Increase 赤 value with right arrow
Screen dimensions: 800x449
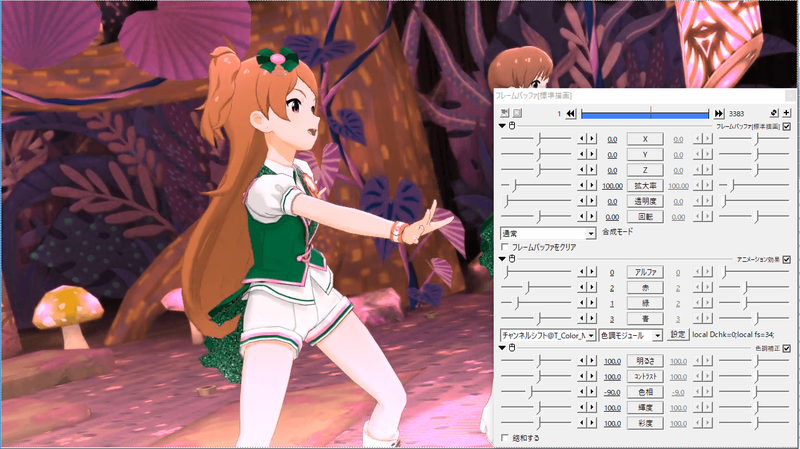[592, 288]
